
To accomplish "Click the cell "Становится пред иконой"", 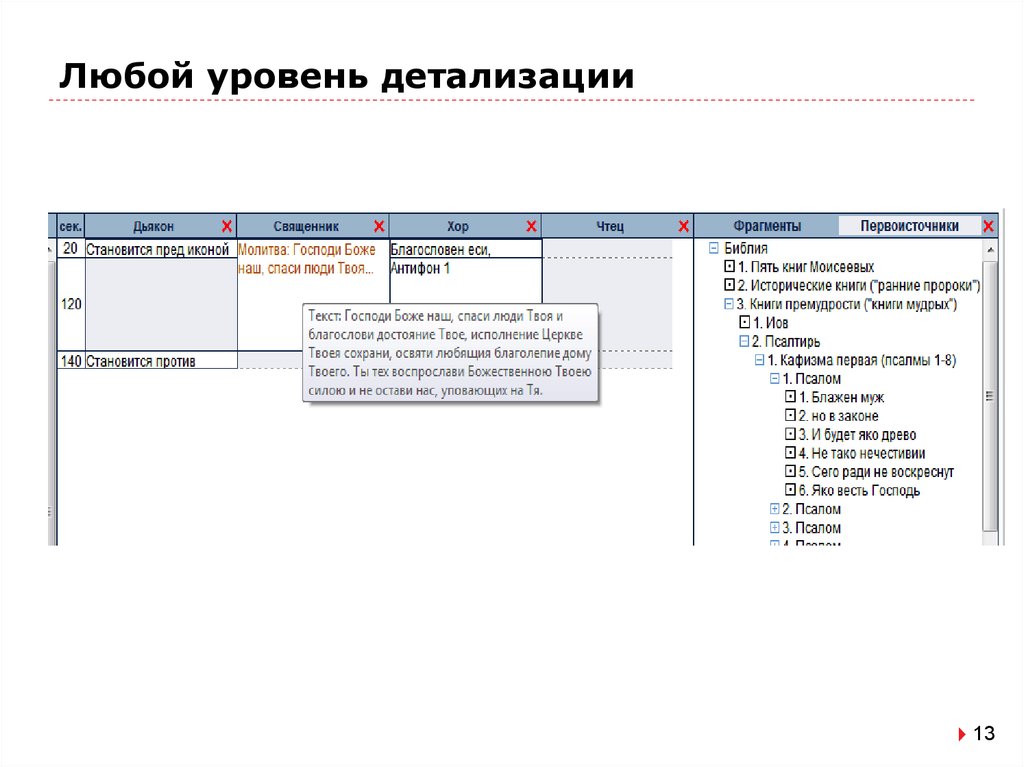I will pos(158,249).
